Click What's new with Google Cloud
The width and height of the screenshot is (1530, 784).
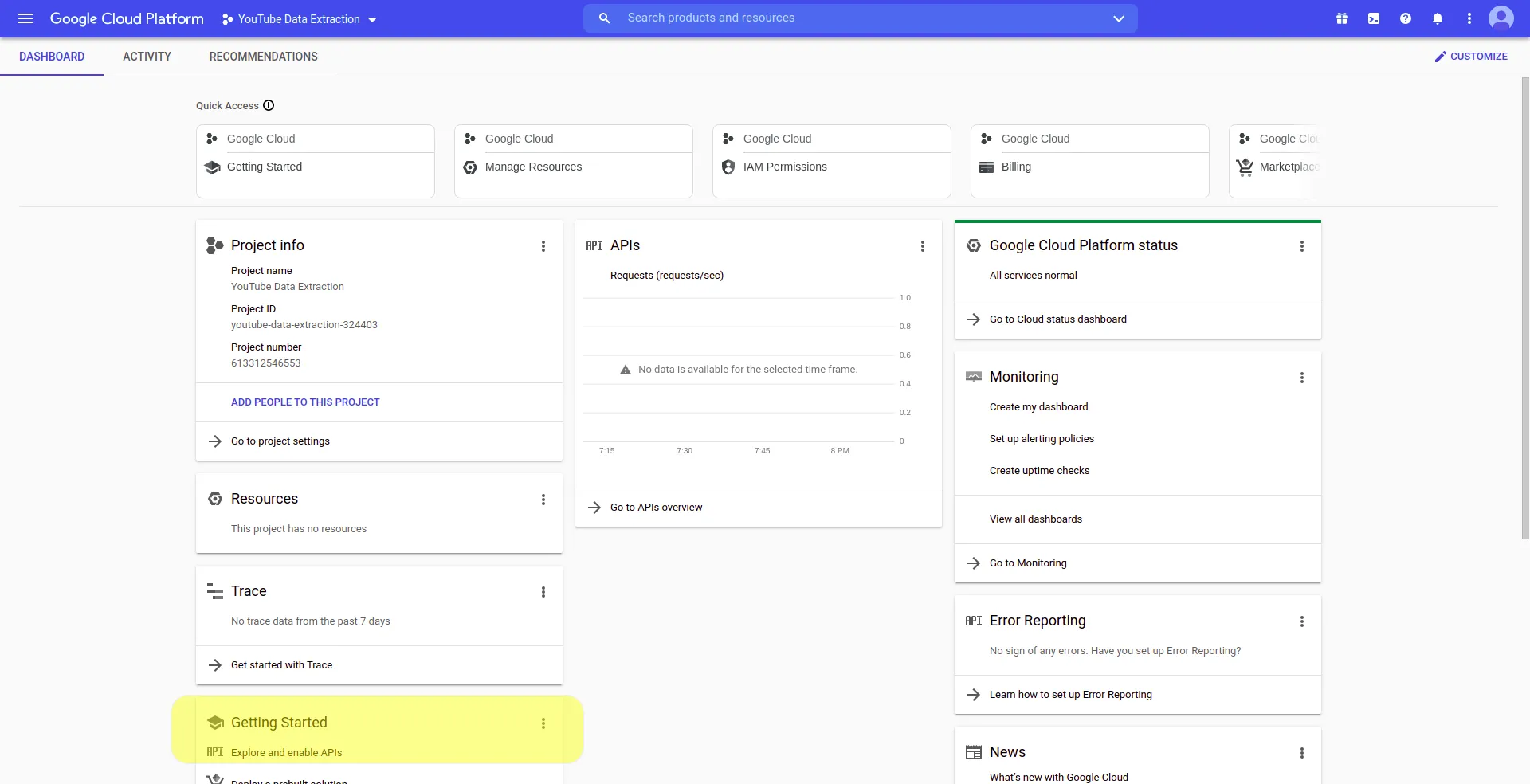point(1059,778)
